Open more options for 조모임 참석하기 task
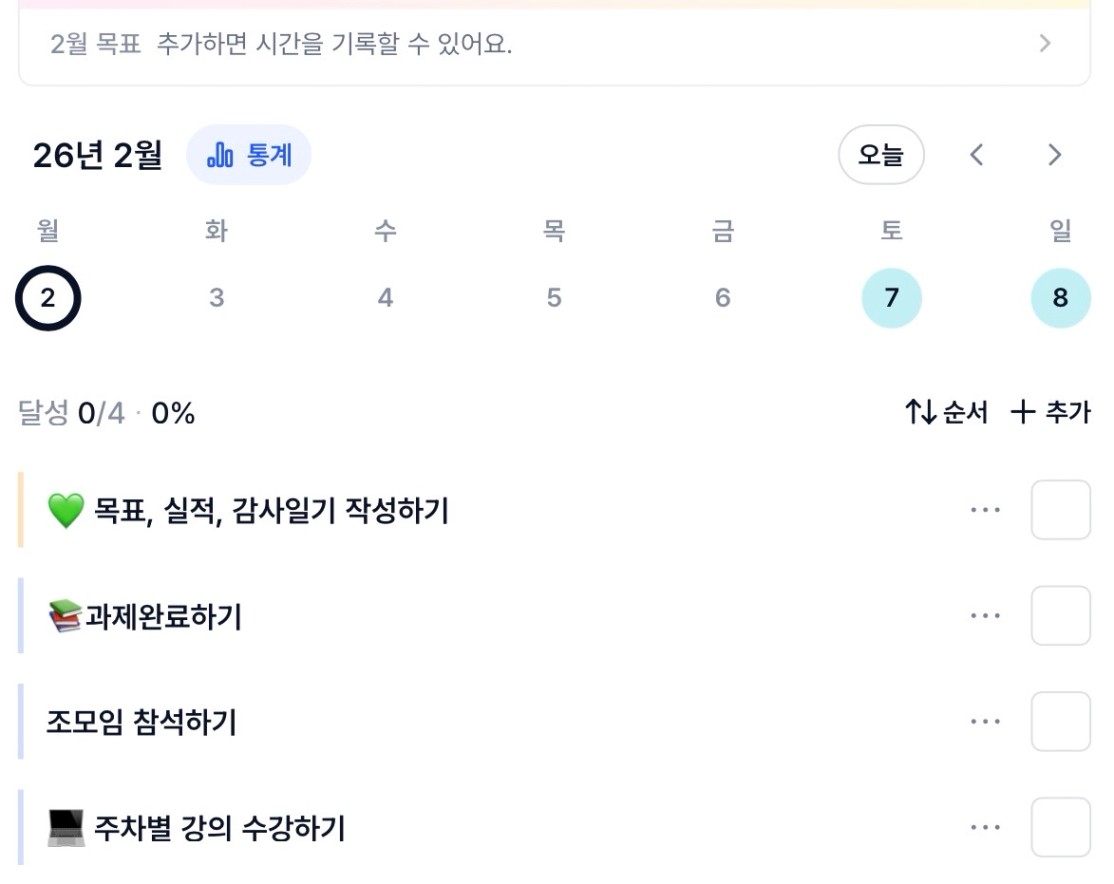 pyautogui.click(x=985, y=721)
